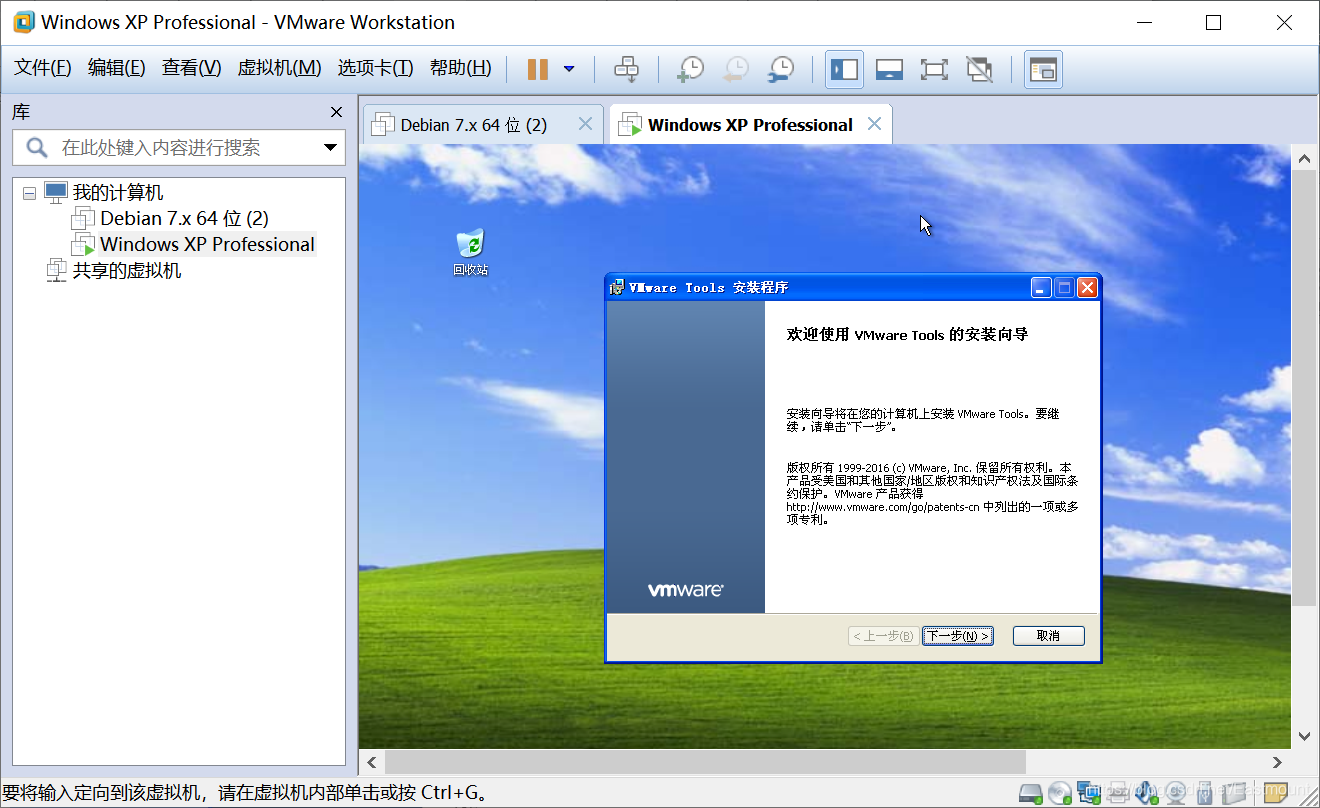1320x808 pixels.
Task: Click the 库 panel heading text
Action: click(21, 112)
